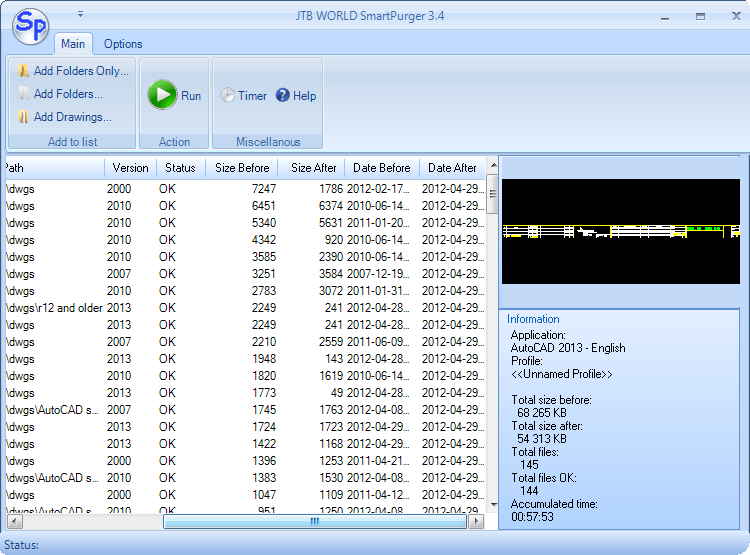750x555 pixels.
Task: Click the total size before 68 265 KB
Action: 541,412
